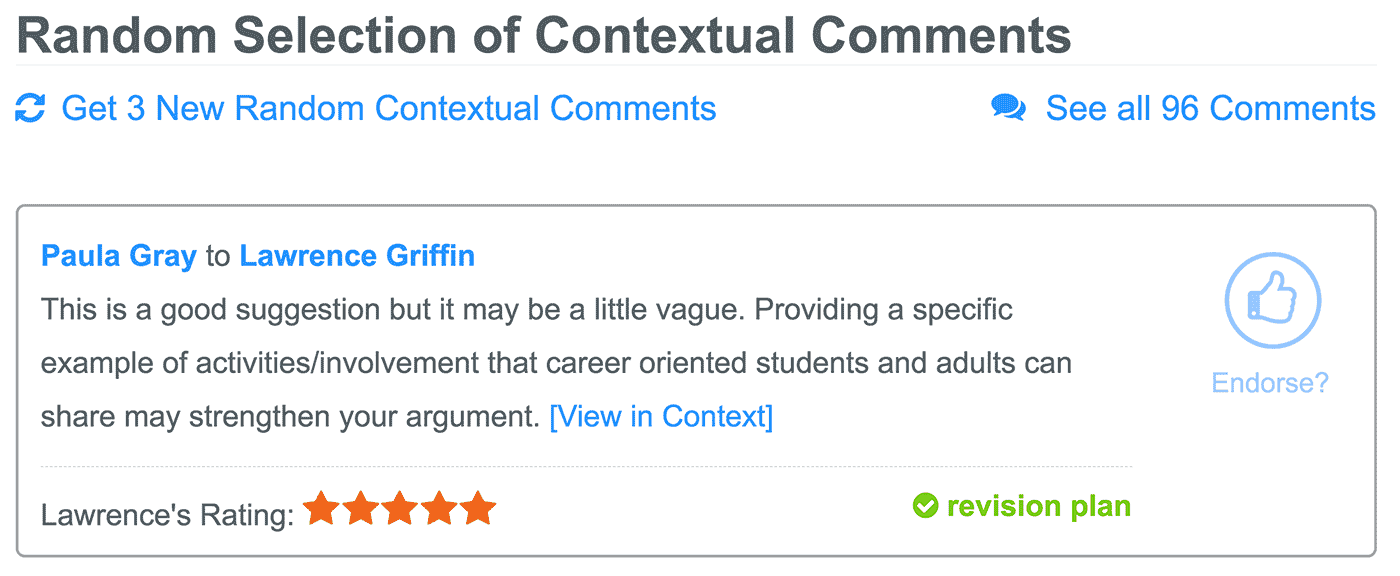The height and width of the screenshot is (576, 1400).
Task: Get 3 New Random Contextual Comments
Action: [389, 108]
